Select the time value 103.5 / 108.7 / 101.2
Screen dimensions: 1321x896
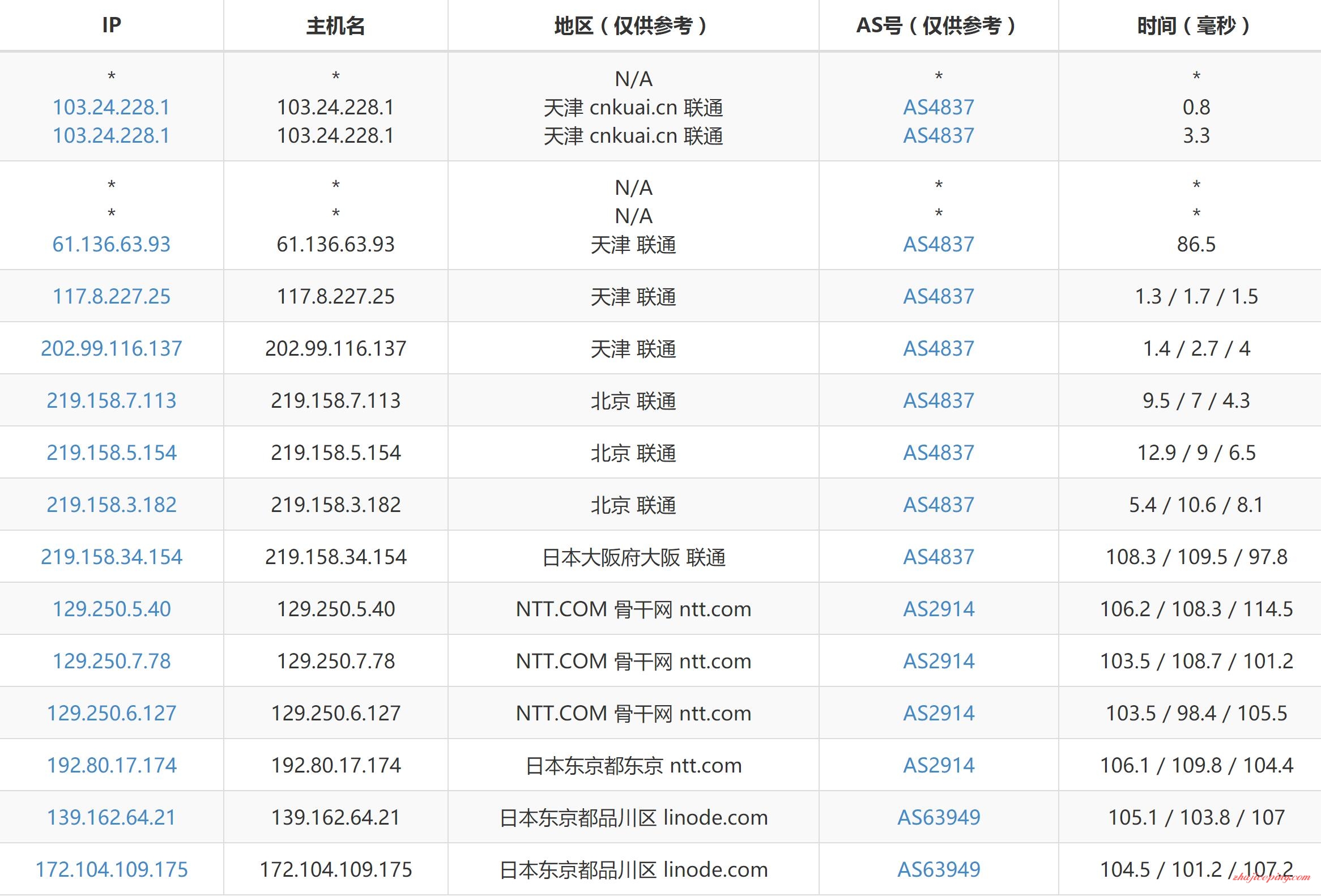1196,661
